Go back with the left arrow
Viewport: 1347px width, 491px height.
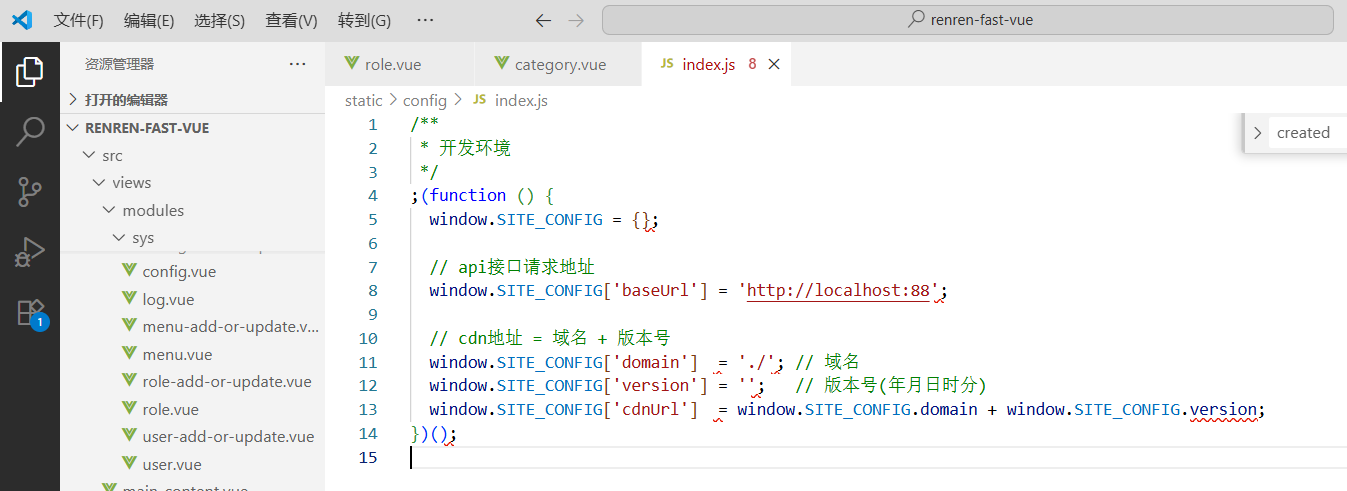pyautogui.click(x=543, y=20)
